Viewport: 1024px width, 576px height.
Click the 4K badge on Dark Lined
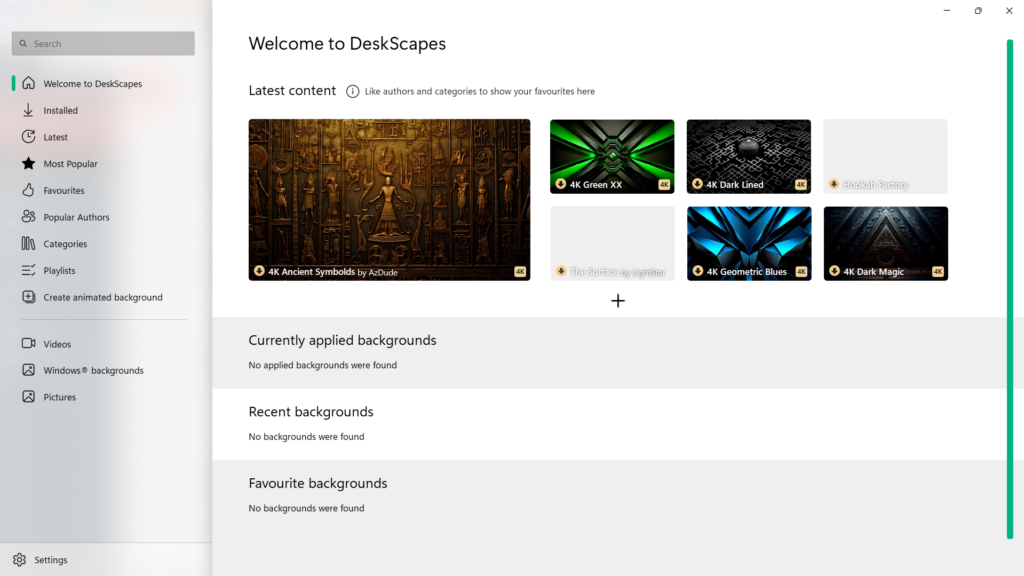[801, 185]
